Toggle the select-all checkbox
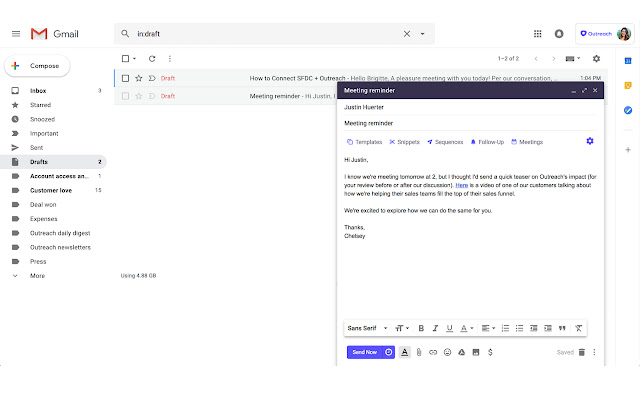This screenshot has height=400, width=640. click(125, 59)
